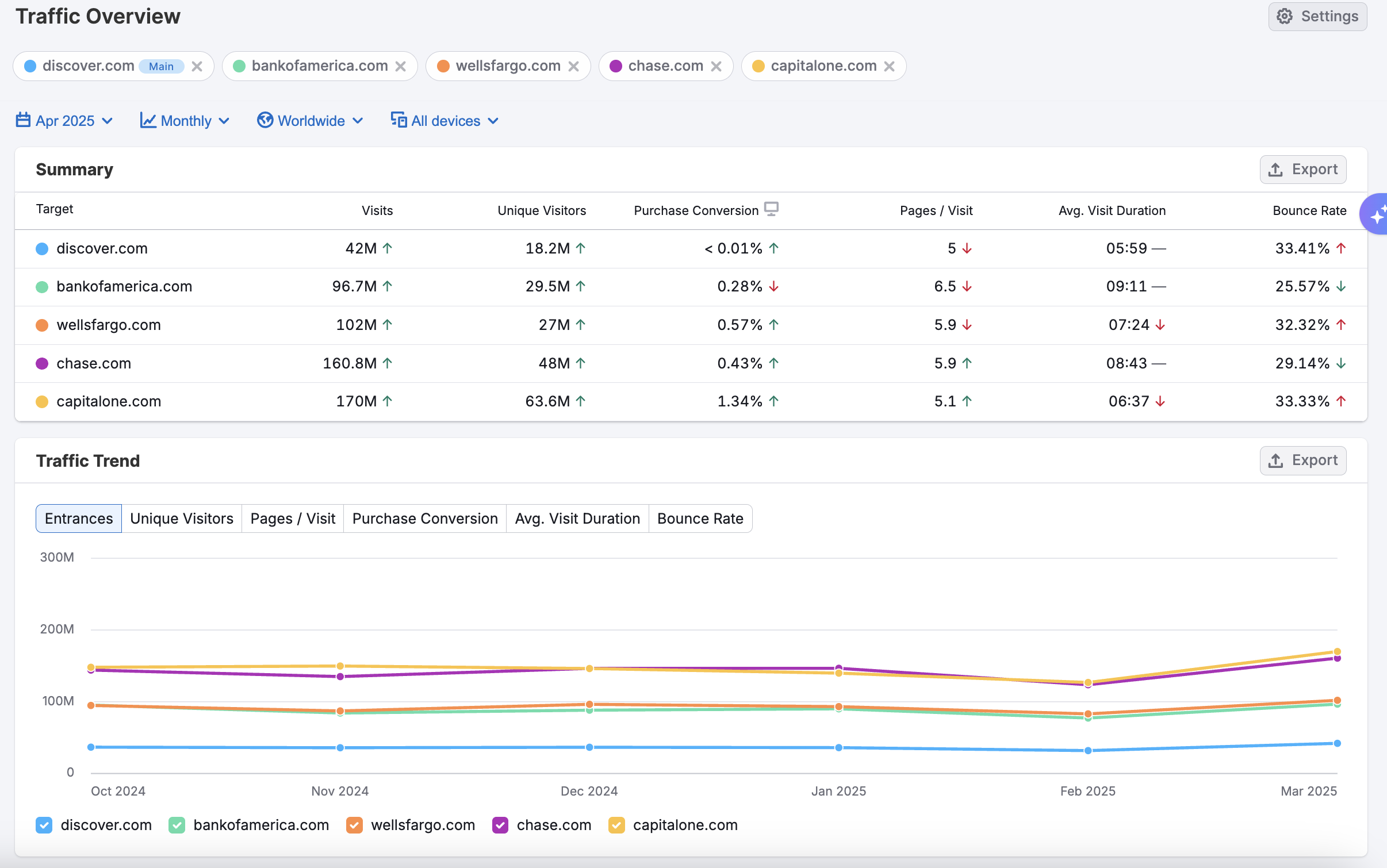Toggle wellsfargo.com legend checkbox
Screen dimensions: 1387x868
tap(354, 825)
